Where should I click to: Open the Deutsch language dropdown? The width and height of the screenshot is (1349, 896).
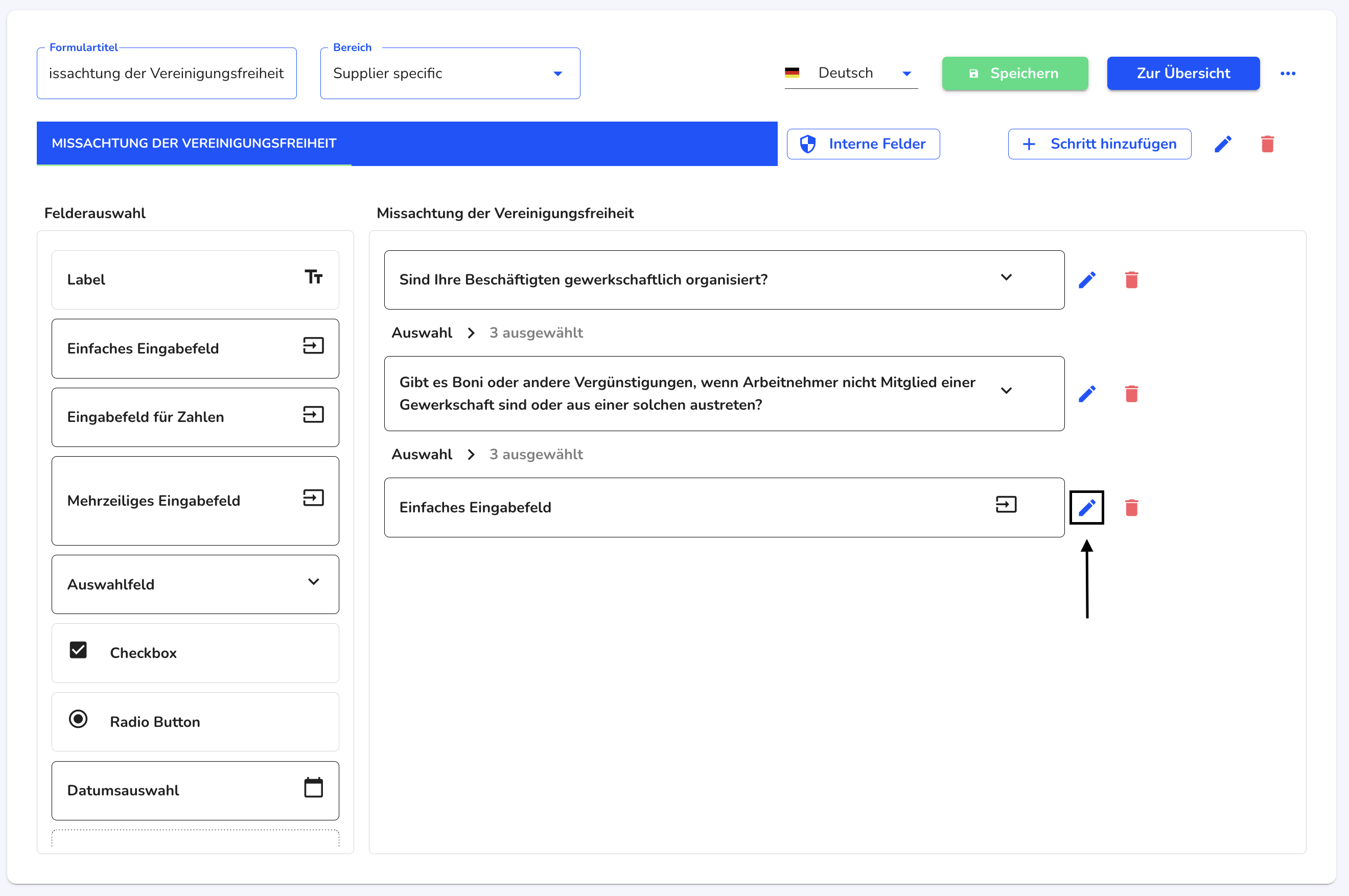[851, 73]
